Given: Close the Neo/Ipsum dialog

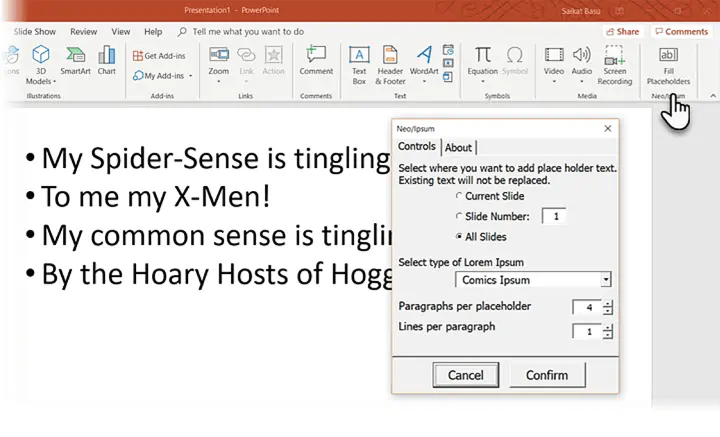Looking at the screenshot, I should pos(608,129).
